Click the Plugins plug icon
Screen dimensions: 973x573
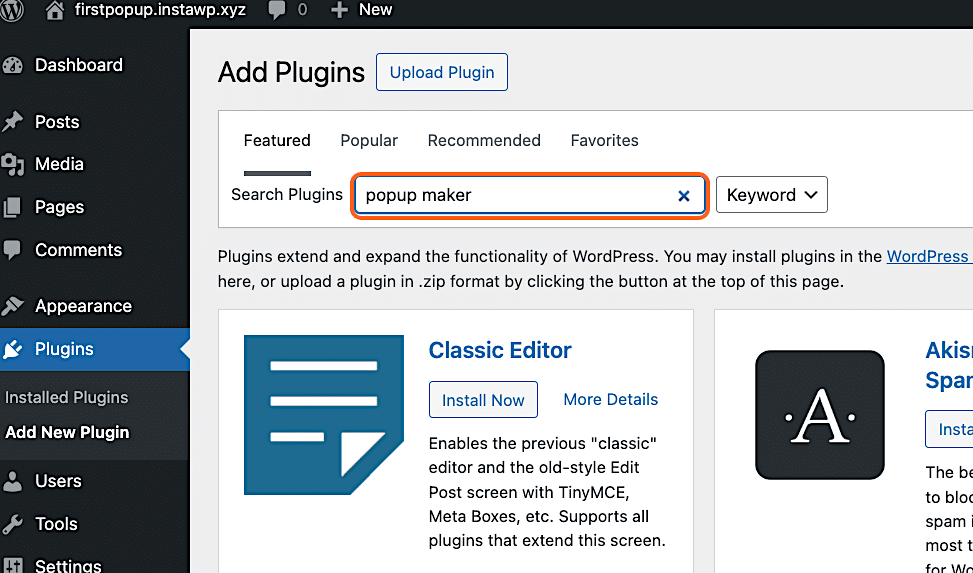(12, 350)
